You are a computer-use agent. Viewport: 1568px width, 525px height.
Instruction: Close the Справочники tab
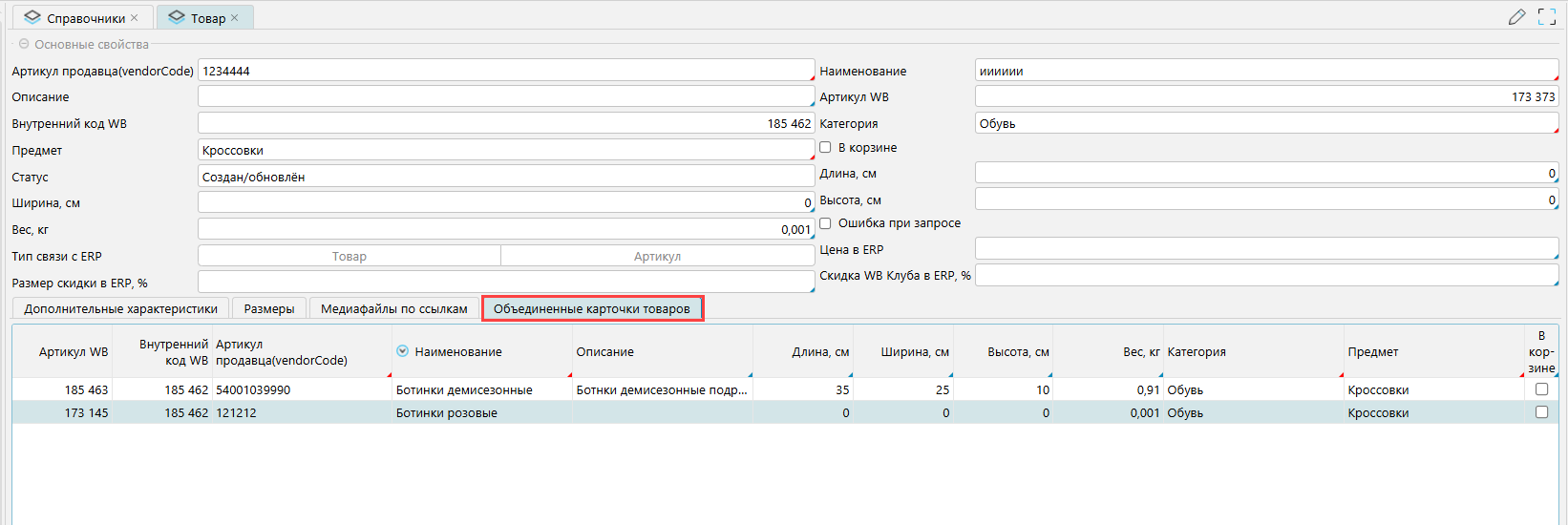point(135,18)
